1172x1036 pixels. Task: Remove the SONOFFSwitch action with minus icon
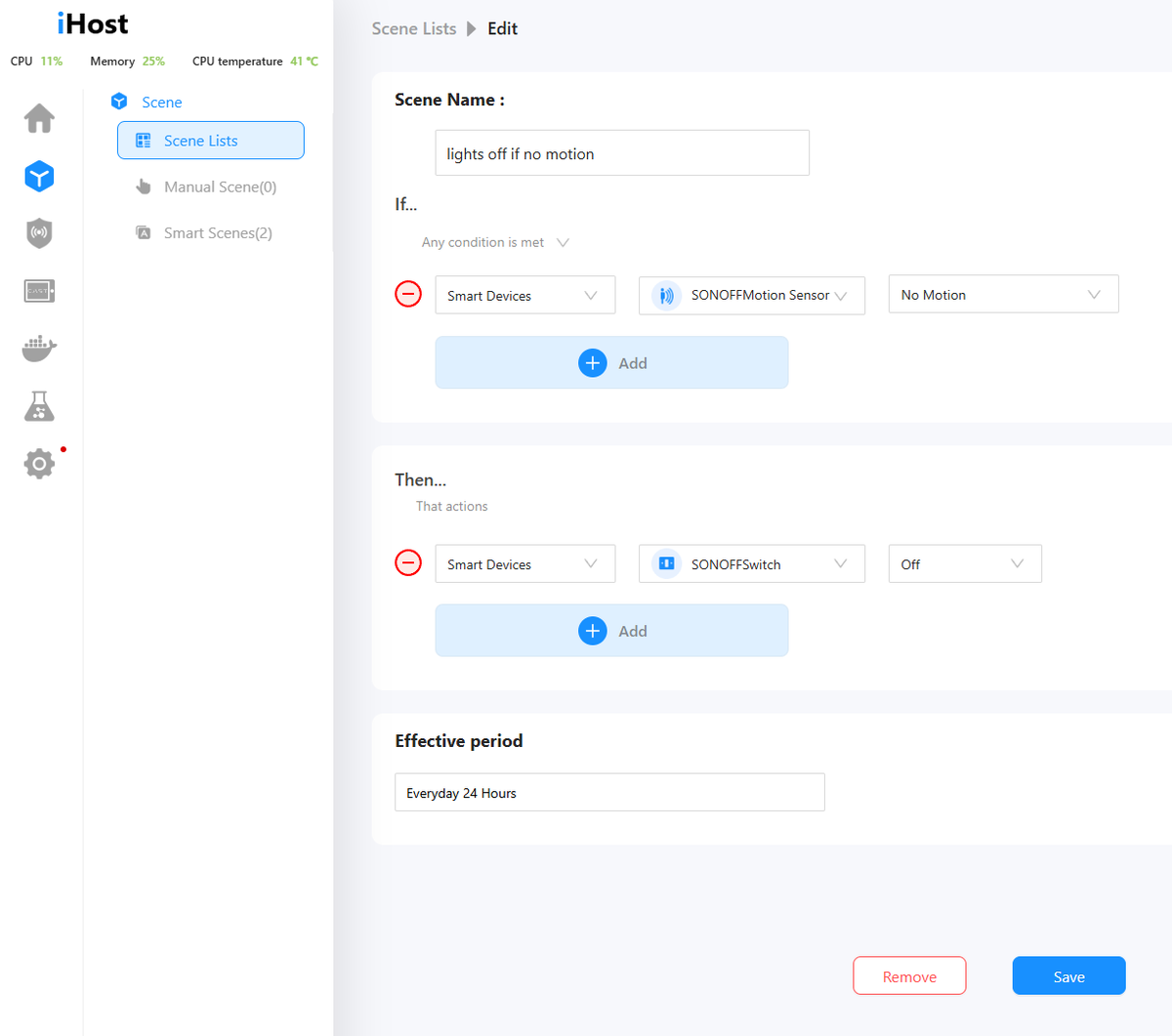pyautogui.click(x=408, y=561)
